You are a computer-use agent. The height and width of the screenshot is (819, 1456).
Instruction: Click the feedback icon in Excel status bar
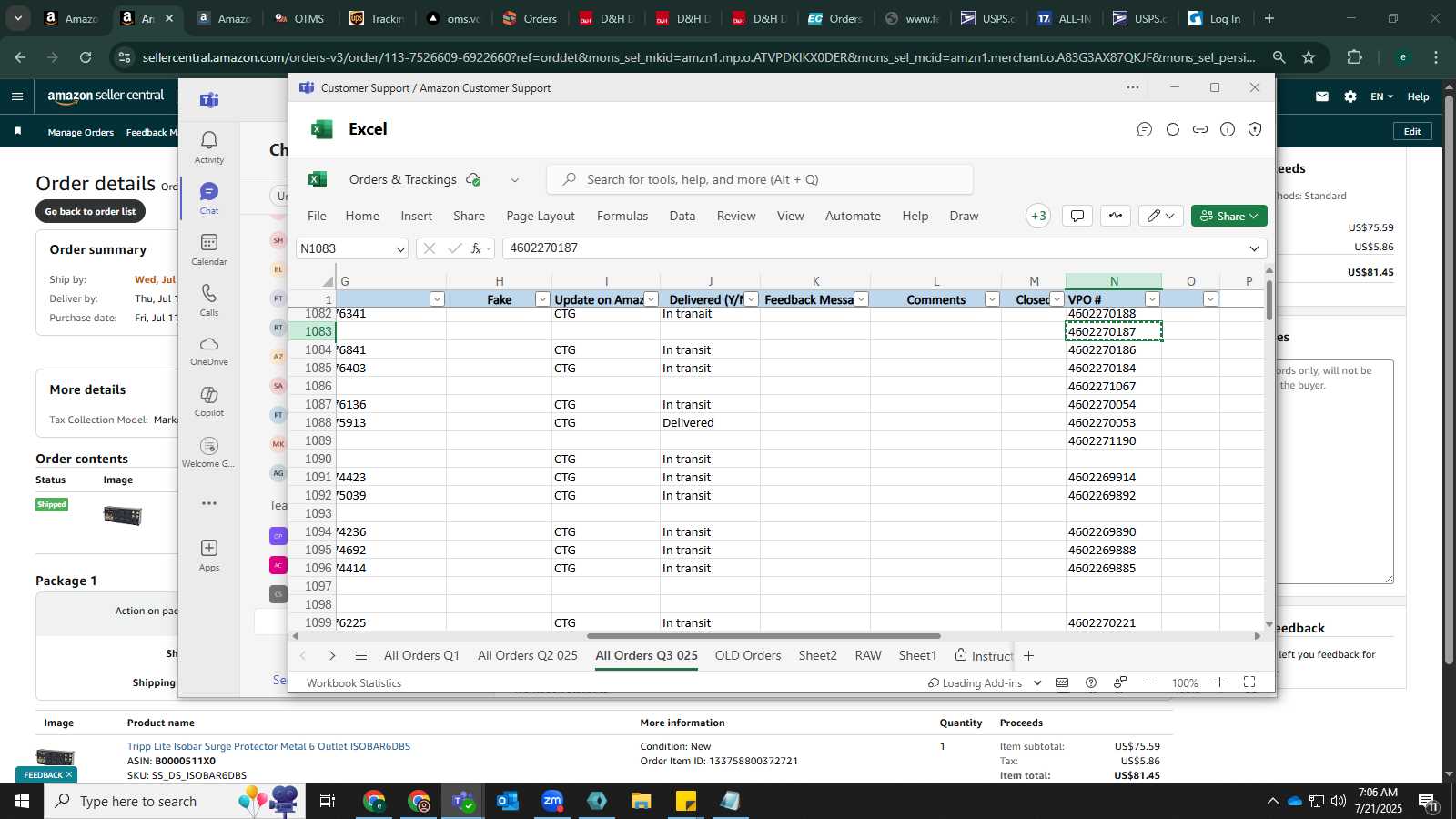(x=1119, y=682)
